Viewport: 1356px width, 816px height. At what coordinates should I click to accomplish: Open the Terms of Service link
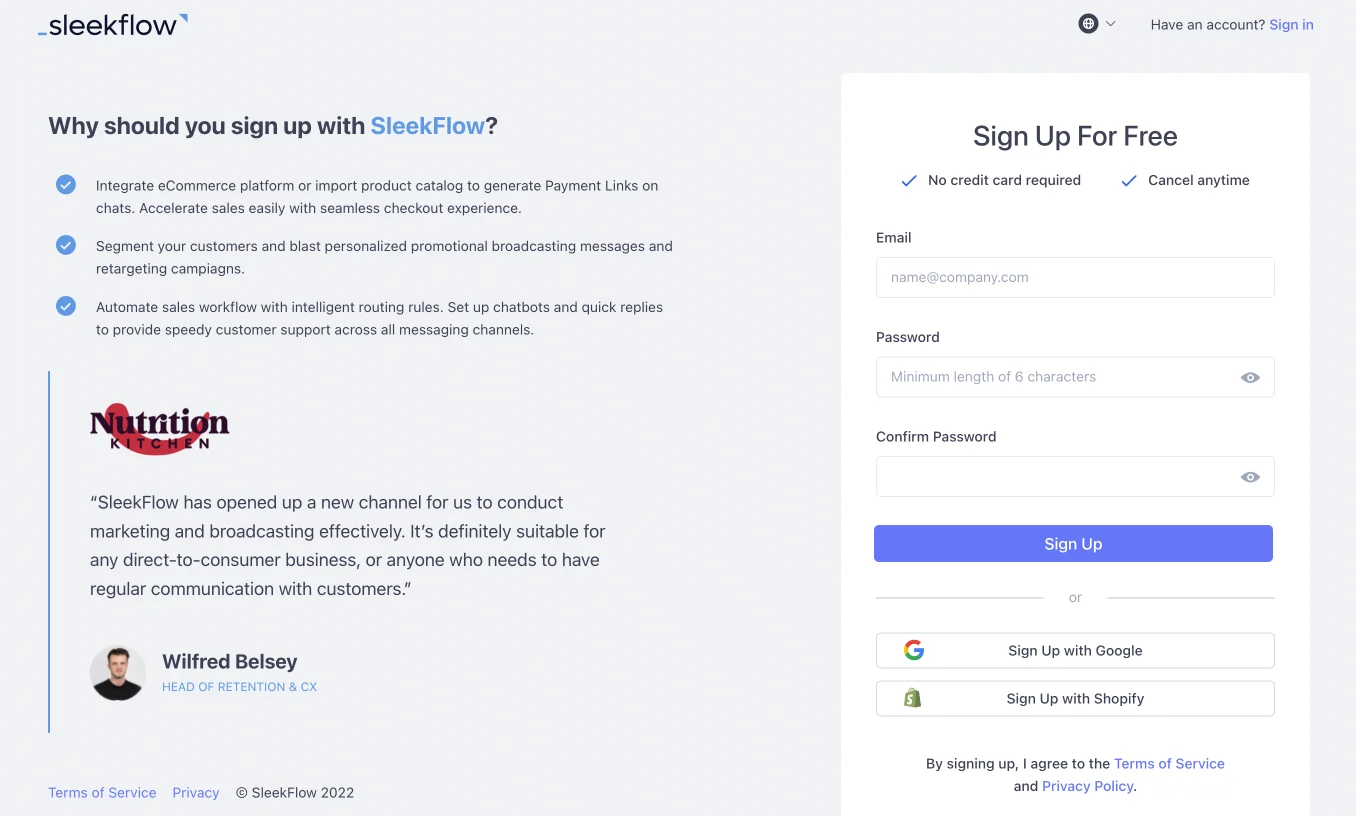[x=1169, y=763]
